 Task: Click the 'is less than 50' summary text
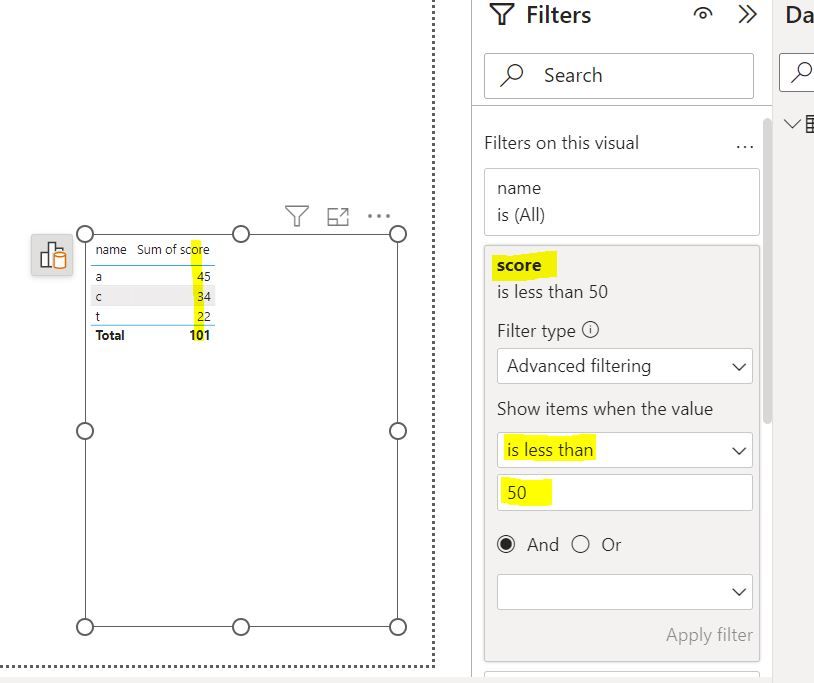tap(552, 292)
